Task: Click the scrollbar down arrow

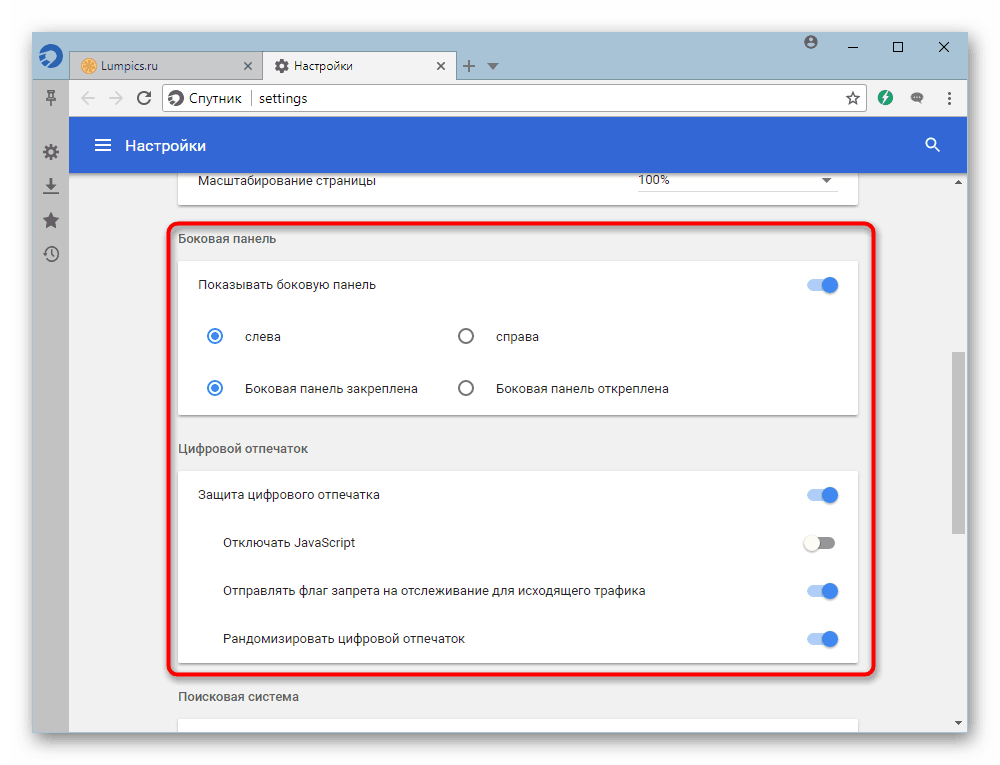Action: point(958,723)
